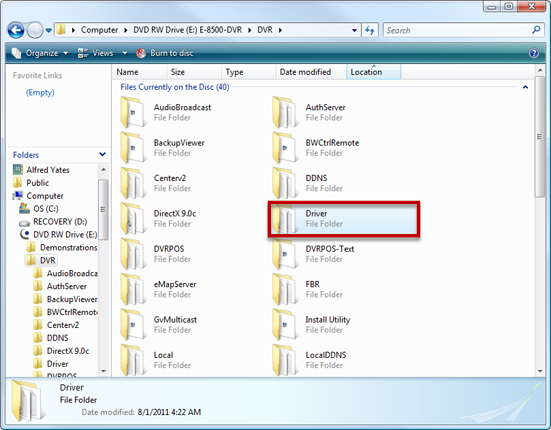551x430 pixels.
Task: Click file list scroll down arrow
Action: pyautogui.click(x=540, y=371)
